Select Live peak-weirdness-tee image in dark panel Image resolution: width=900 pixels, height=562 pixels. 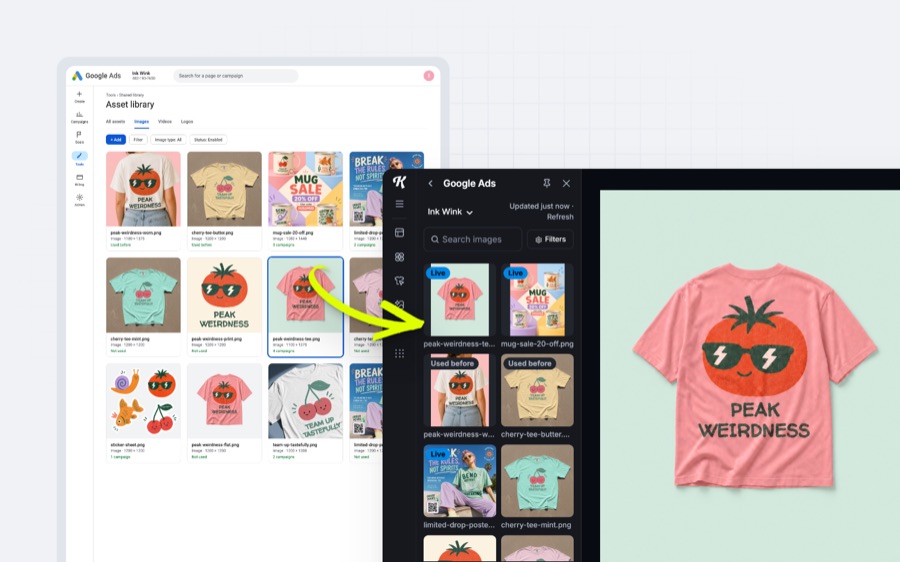click(x=460, y=300)
